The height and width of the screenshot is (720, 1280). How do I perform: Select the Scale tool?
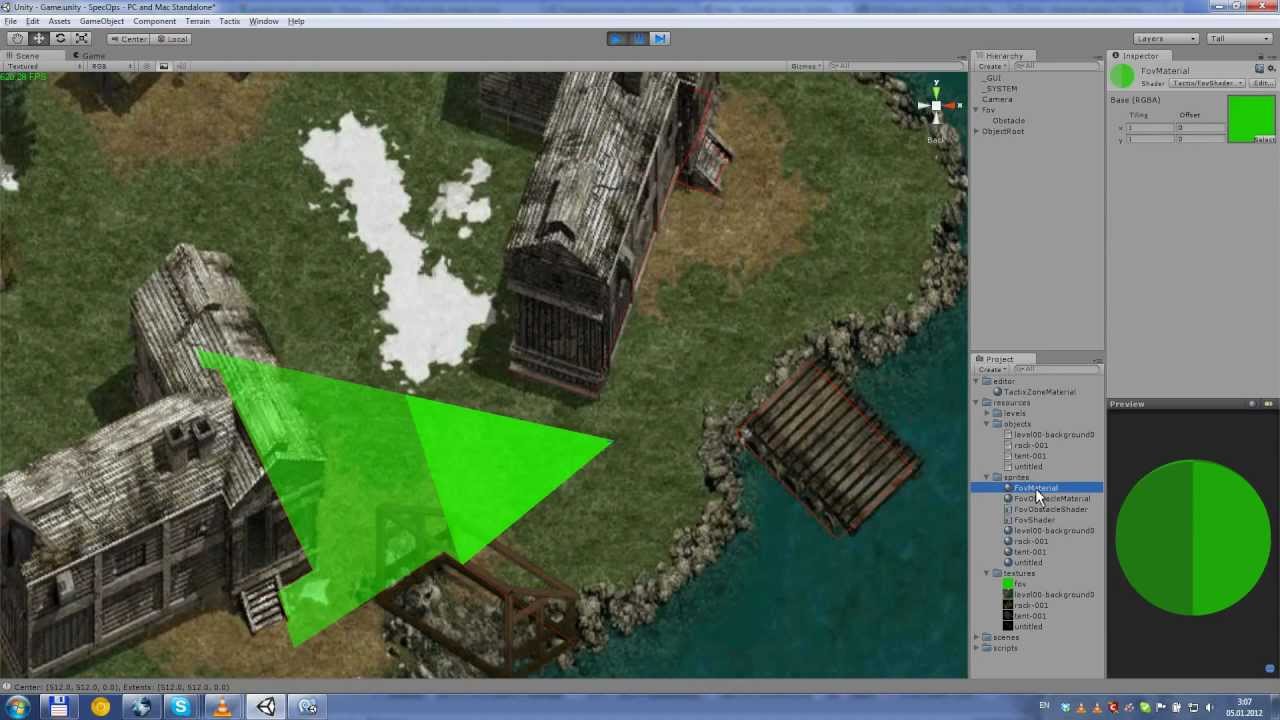[81, 38]
